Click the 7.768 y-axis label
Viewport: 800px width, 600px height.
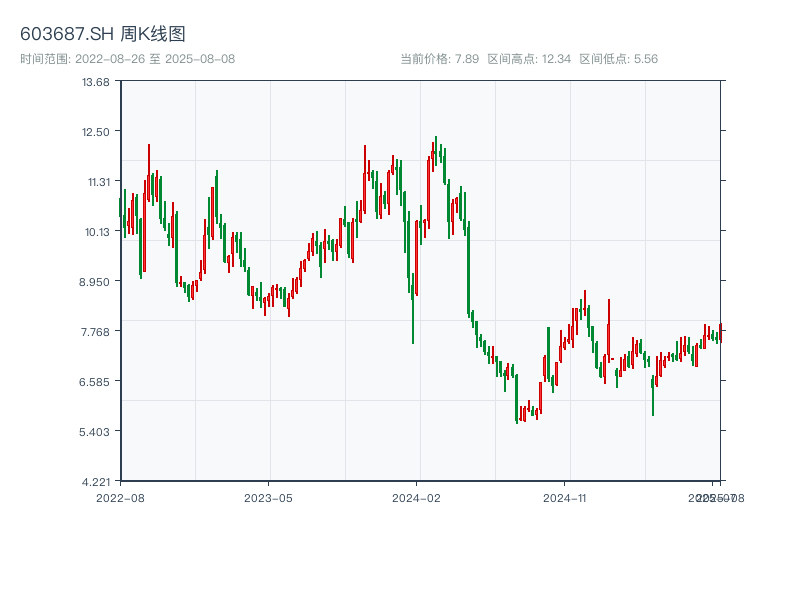pyautogui.click(x=96, y=331)
